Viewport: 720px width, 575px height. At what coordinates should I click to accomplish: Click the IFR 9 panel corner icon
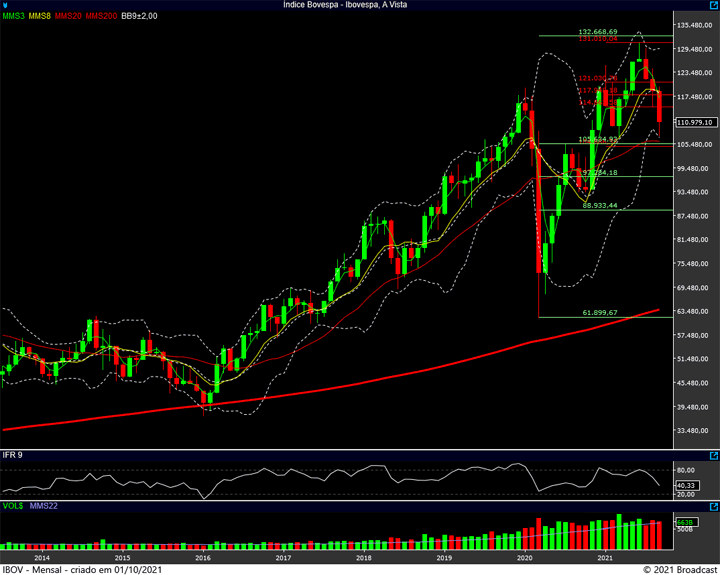click(x=714, y=455)
